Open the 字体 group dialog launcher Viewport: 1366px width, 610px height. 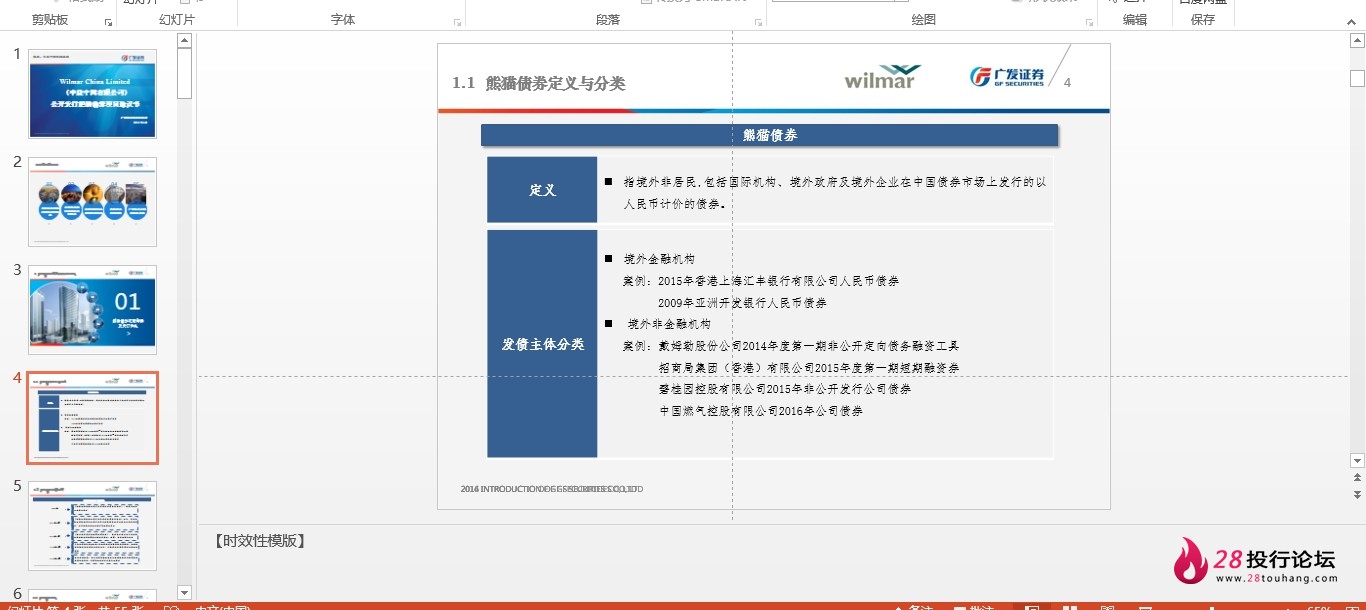[x=458, y=21]
